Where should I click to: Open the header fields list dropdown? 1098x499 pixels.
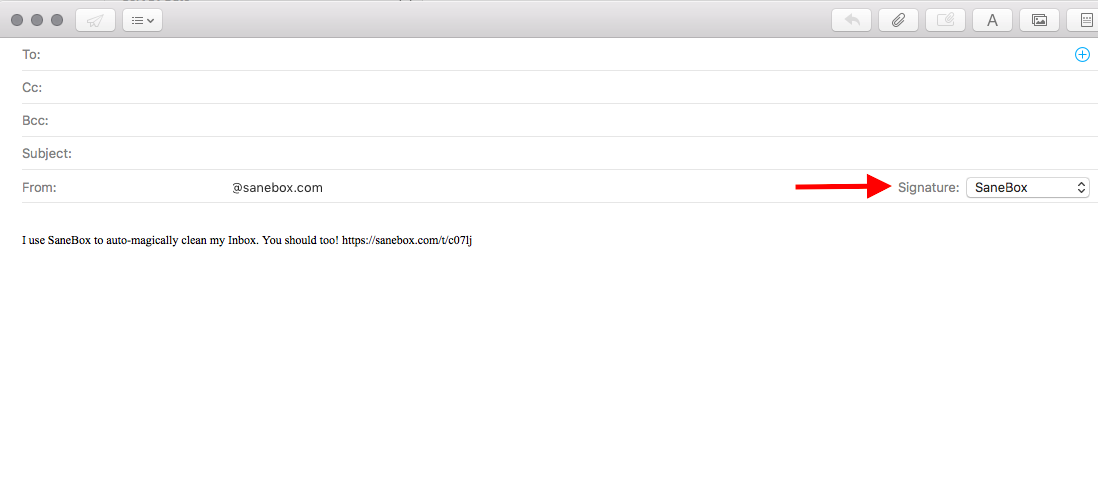143,20
